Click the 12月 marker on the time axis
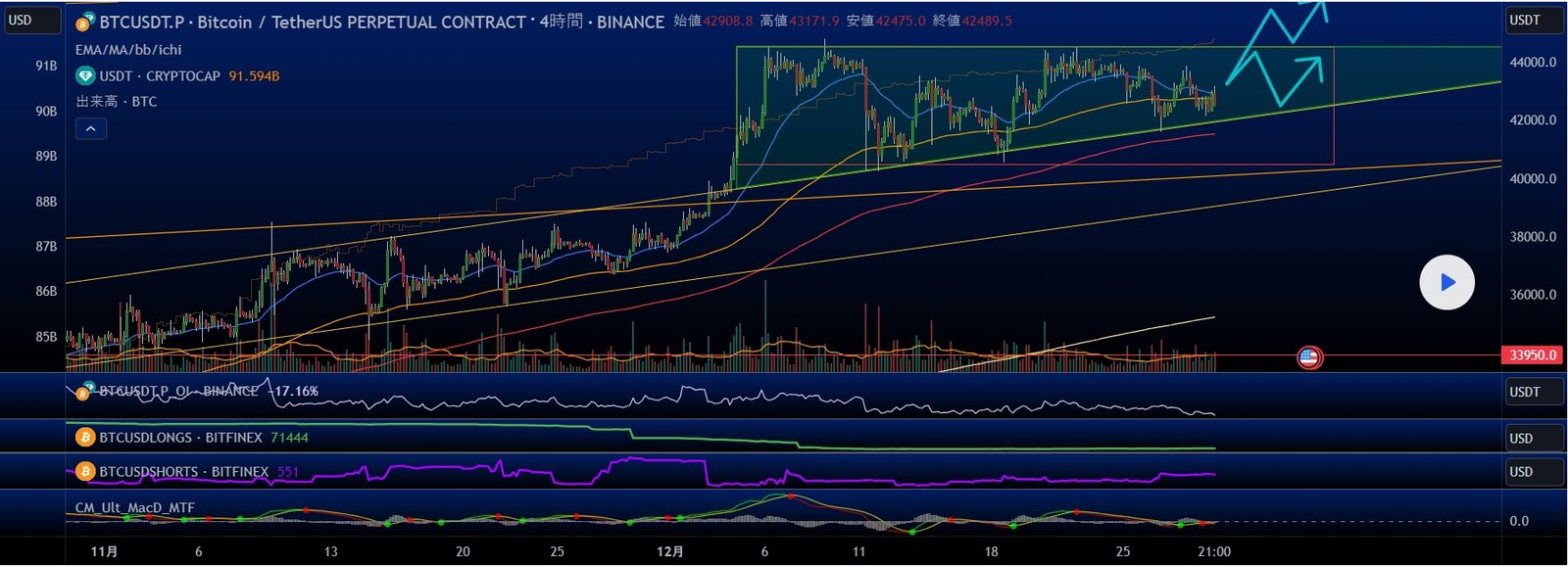The width and height of the screenshot is (1568, 566). pos(670,551)
